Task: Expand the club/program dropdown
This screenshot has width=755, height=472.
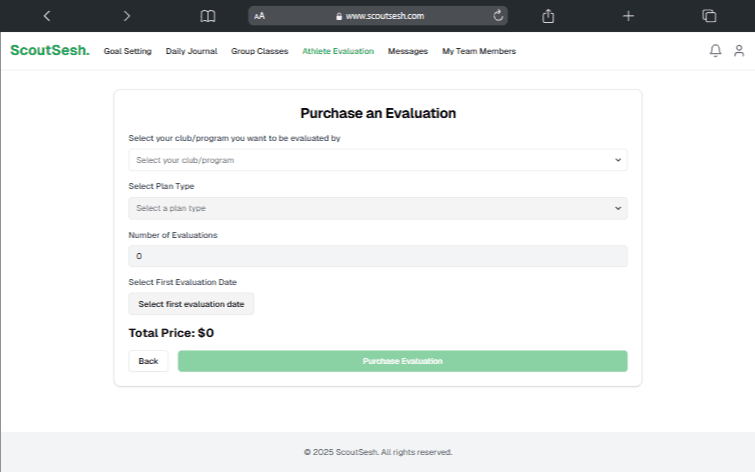Action: coord(377,160)
